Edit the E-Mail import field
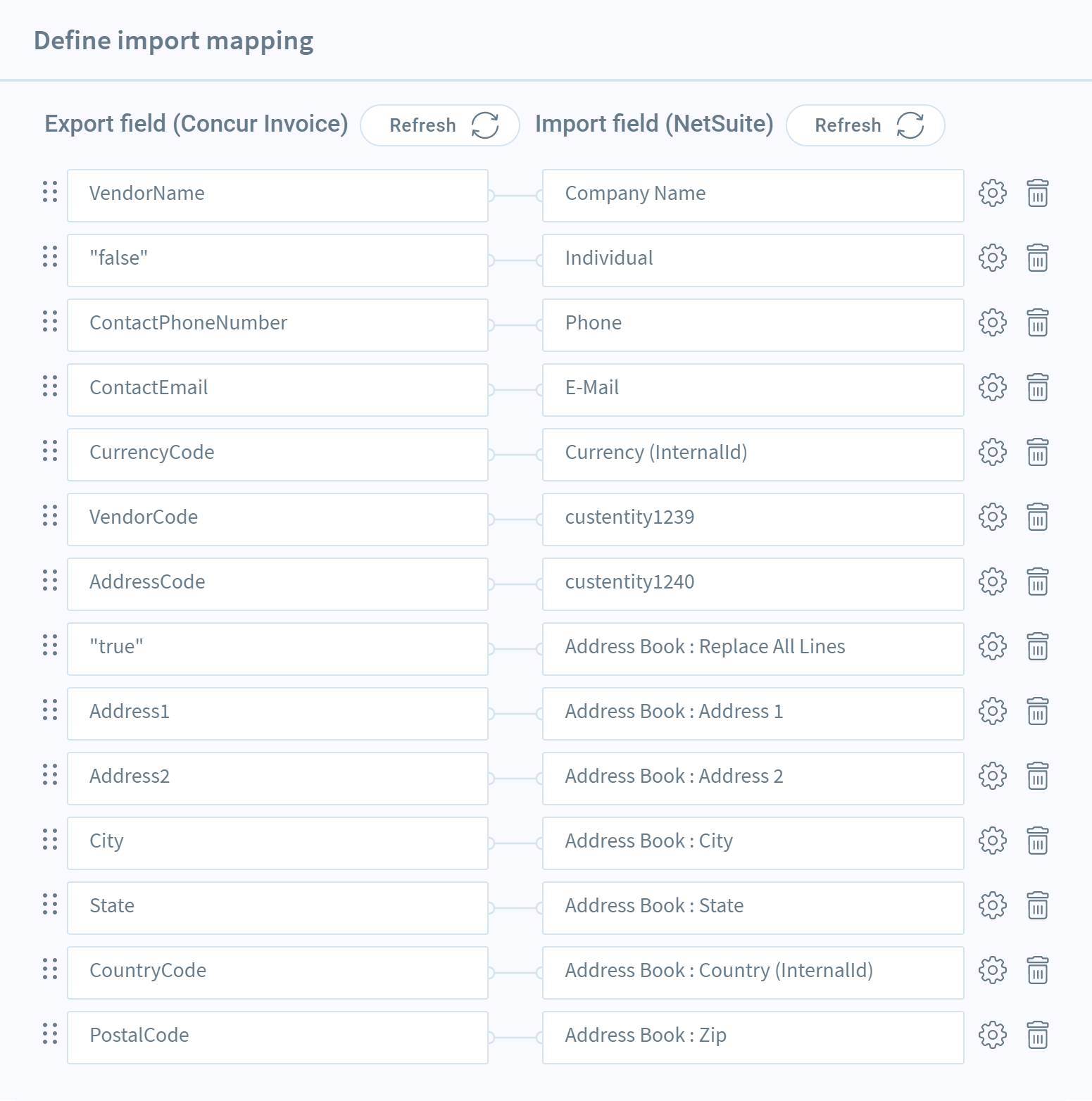 753,390
